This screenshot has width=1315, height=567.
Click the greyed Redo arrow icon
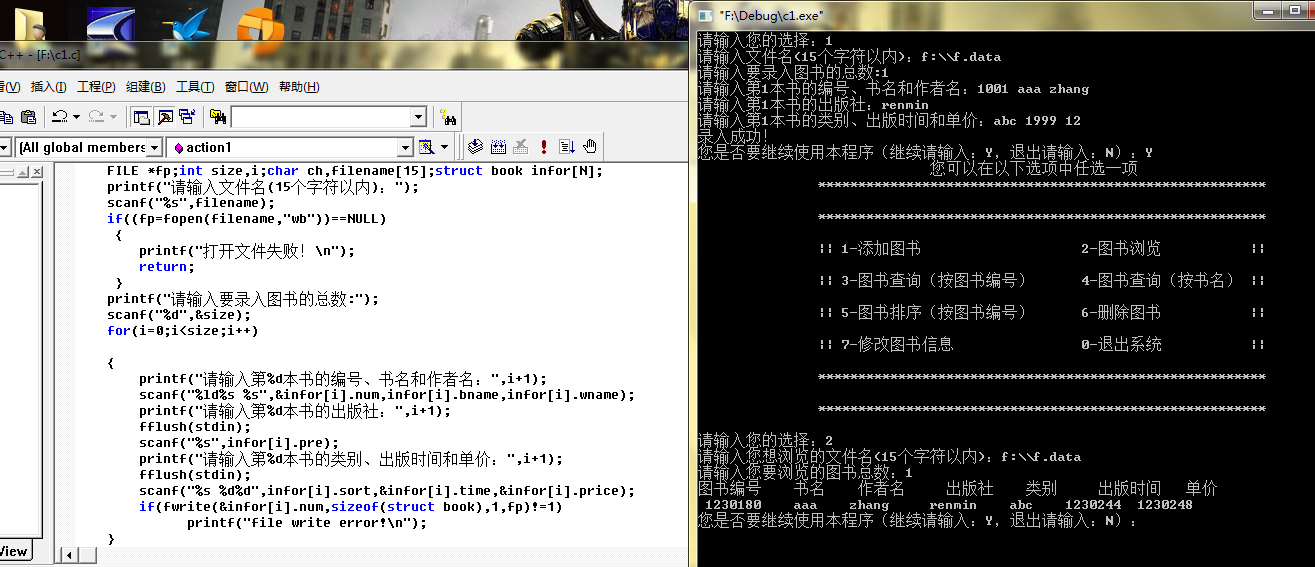97,117
